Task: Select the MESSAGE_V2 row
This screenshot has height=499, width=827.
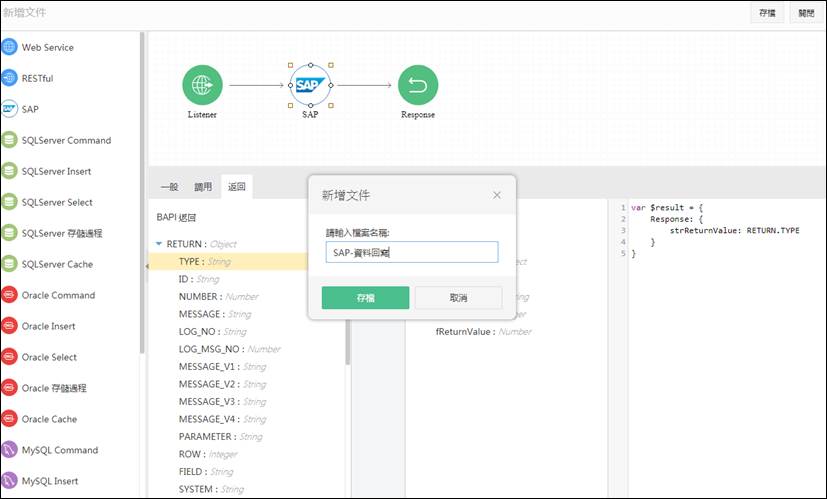Action: click(x=222, y=384)
